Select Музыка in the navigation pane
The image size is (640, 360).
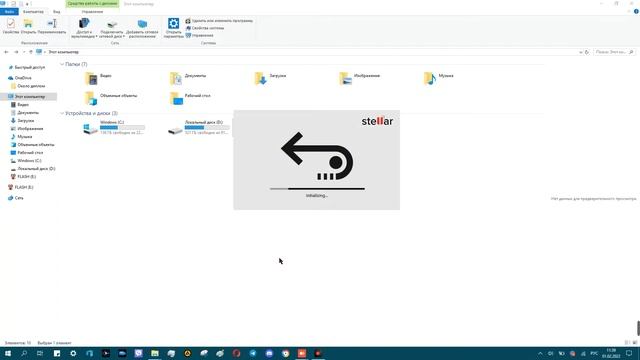point(21,136)
